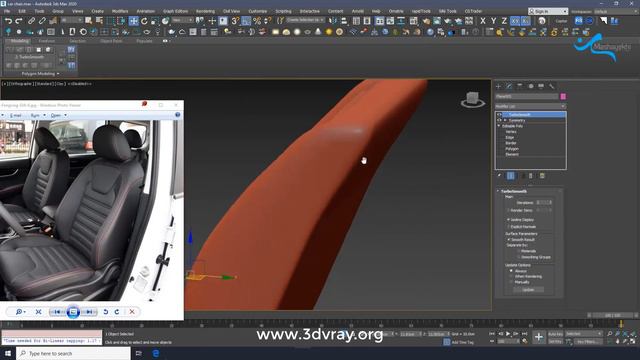Image resolution: width=640 pixels, height=360 pixels.
Task: Click Remove Modifier trash icon
Action: click(531, 176)
